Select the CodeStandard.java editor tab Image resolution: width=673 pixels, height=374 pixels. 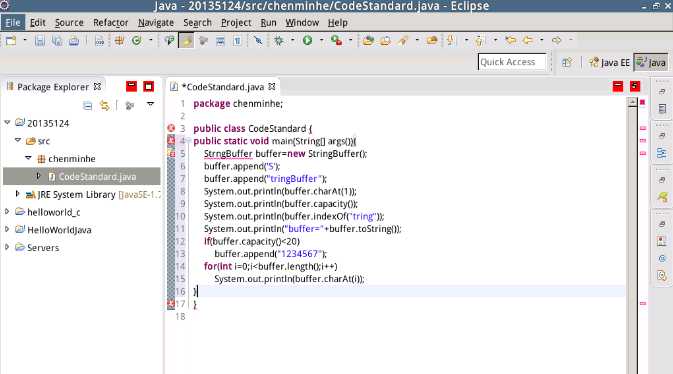223,87
